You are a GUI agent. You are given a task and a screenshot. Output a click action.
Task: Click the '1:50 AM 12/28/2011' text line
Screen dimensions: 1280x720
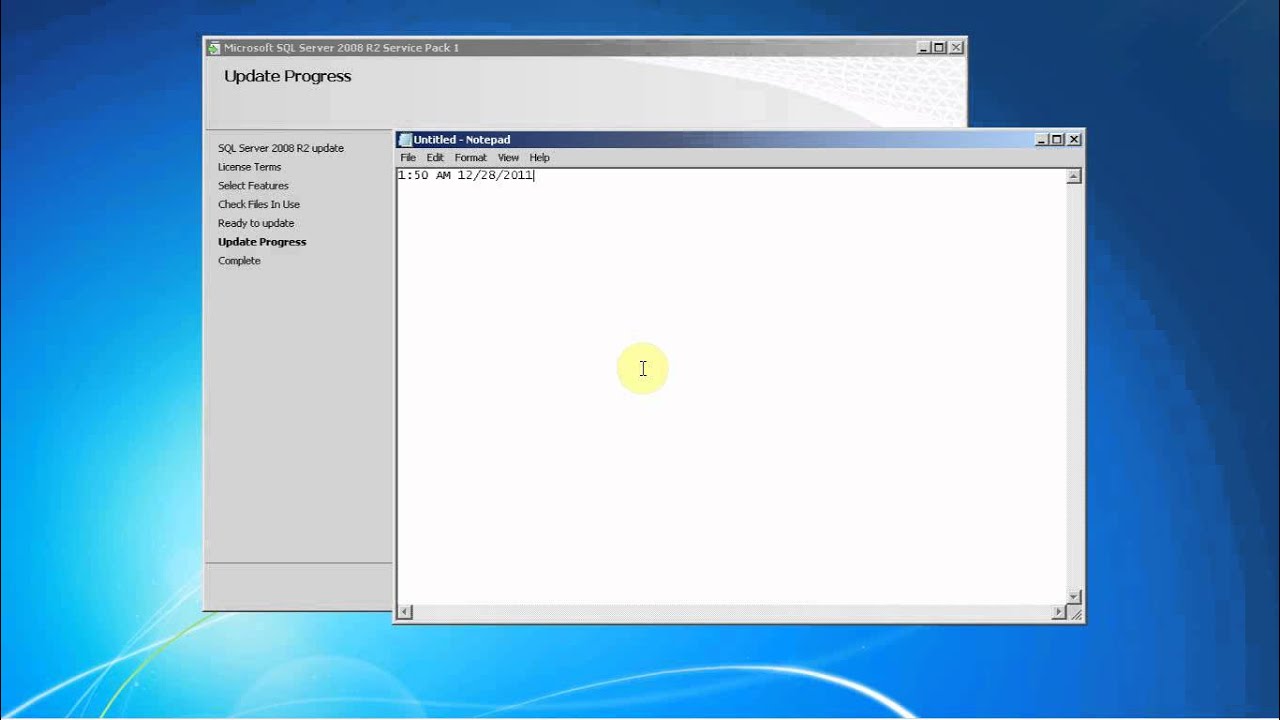click(x=466, y=176)
